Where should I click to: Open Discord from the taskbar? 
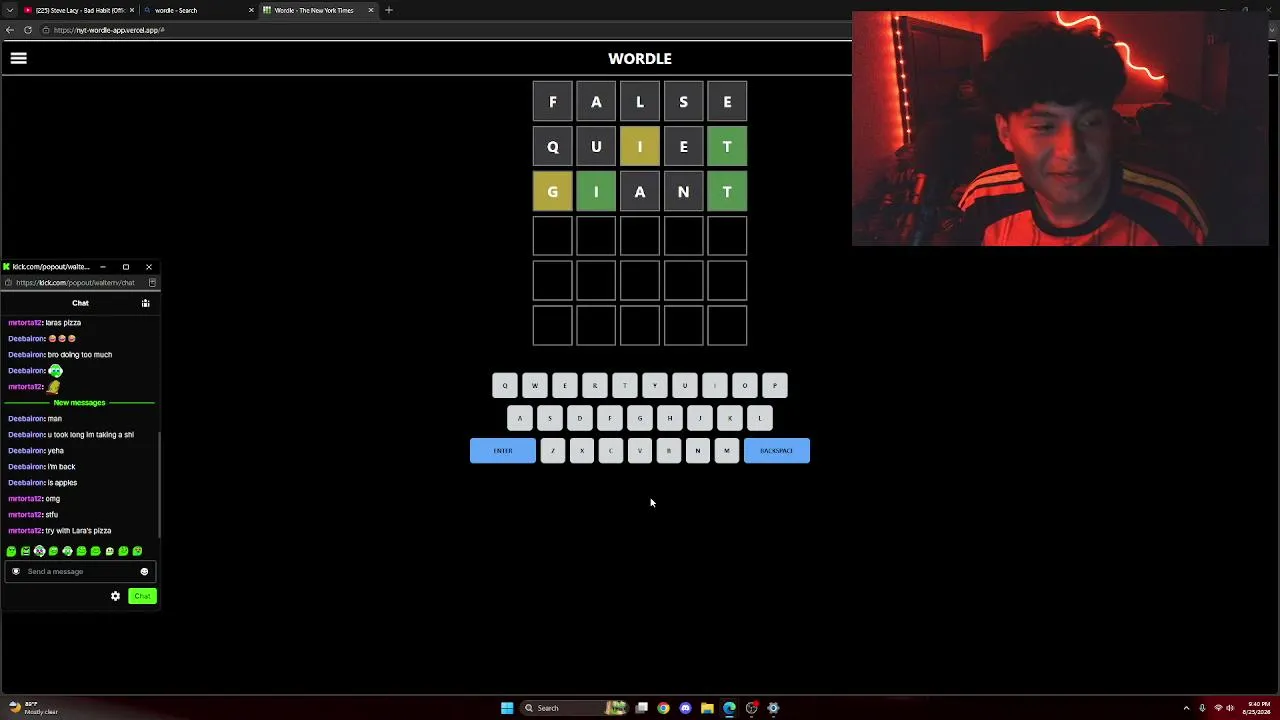coord(685,708)
